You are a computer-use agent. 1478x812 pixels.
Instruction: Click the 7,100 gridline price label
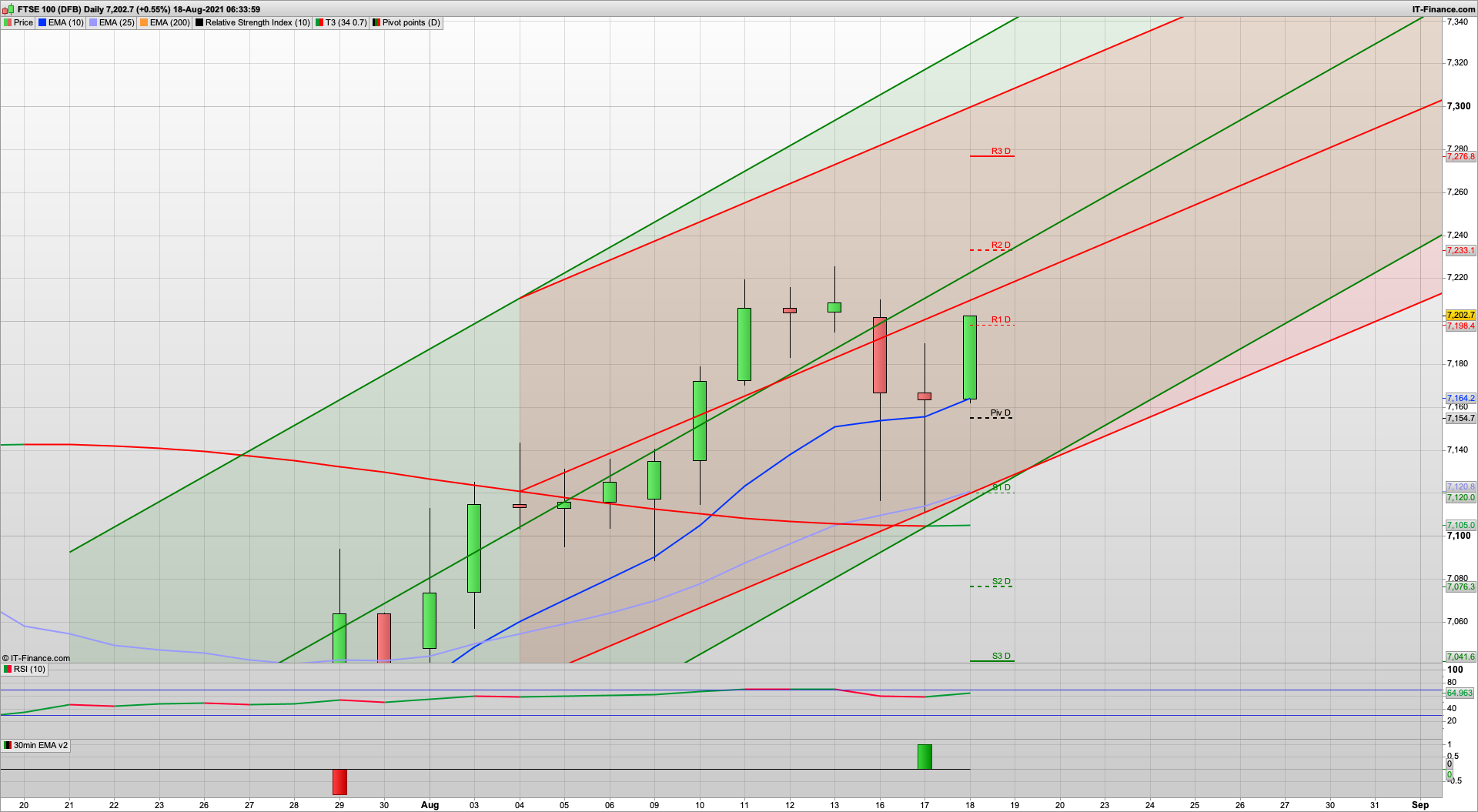click(1459, 536)
